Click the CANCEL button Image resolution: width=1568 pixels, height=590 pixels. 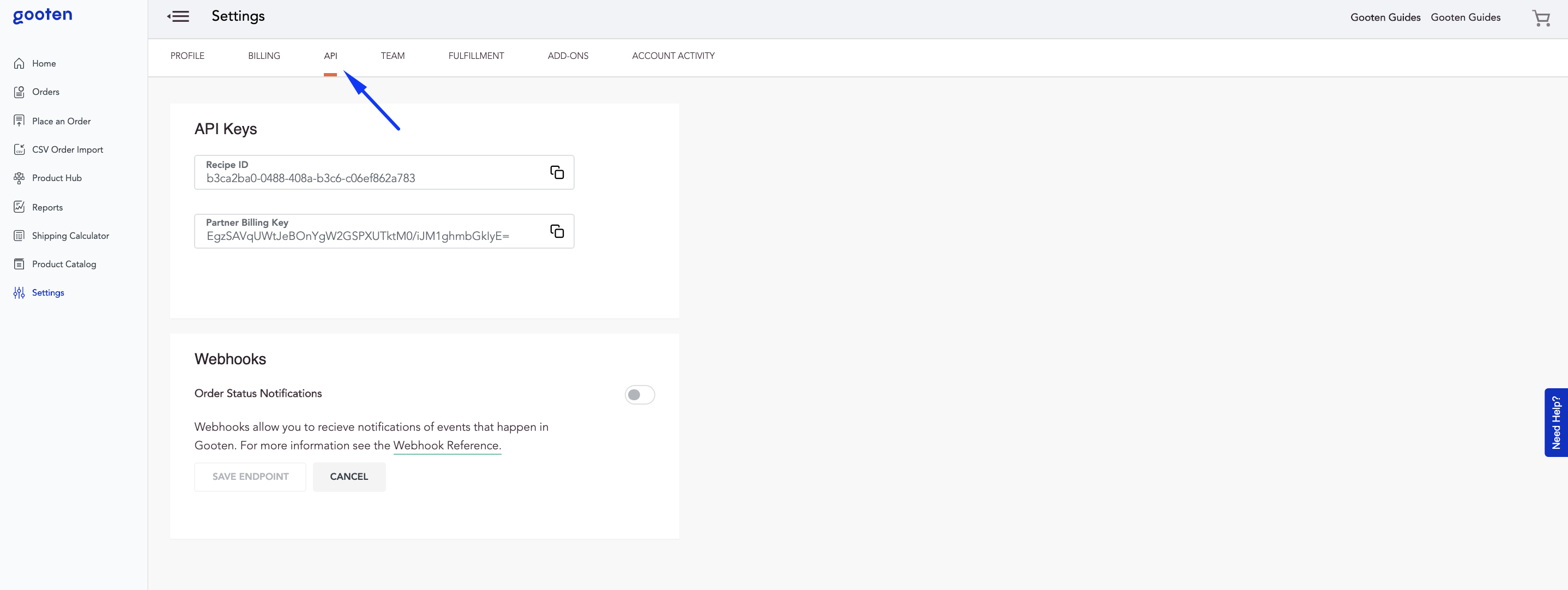[x=349, y=477]
